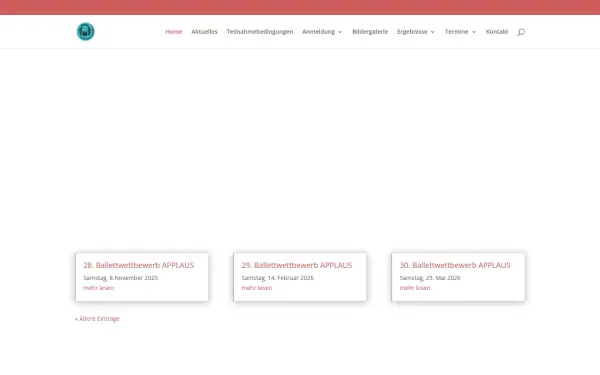Select the 'Samstag, 14. Februar 2026' date text
The width and height of the screenshot is (600, 375).
(277, 278)
